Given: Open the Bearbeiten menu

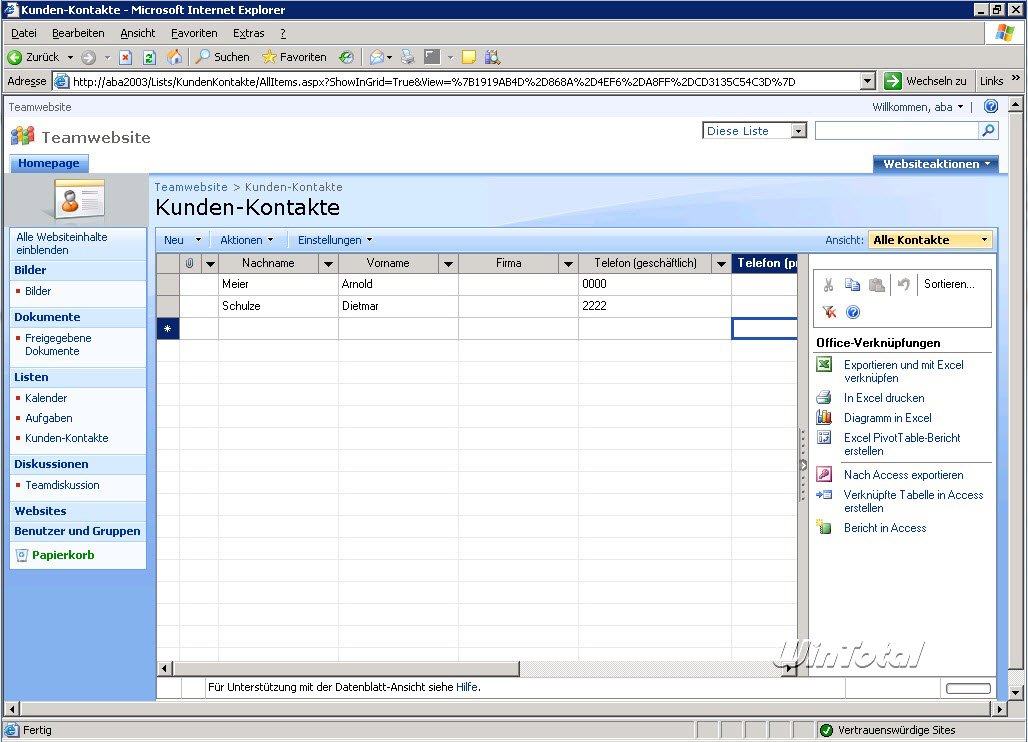Looking at the screenshot, I should (x=78, y=33).
